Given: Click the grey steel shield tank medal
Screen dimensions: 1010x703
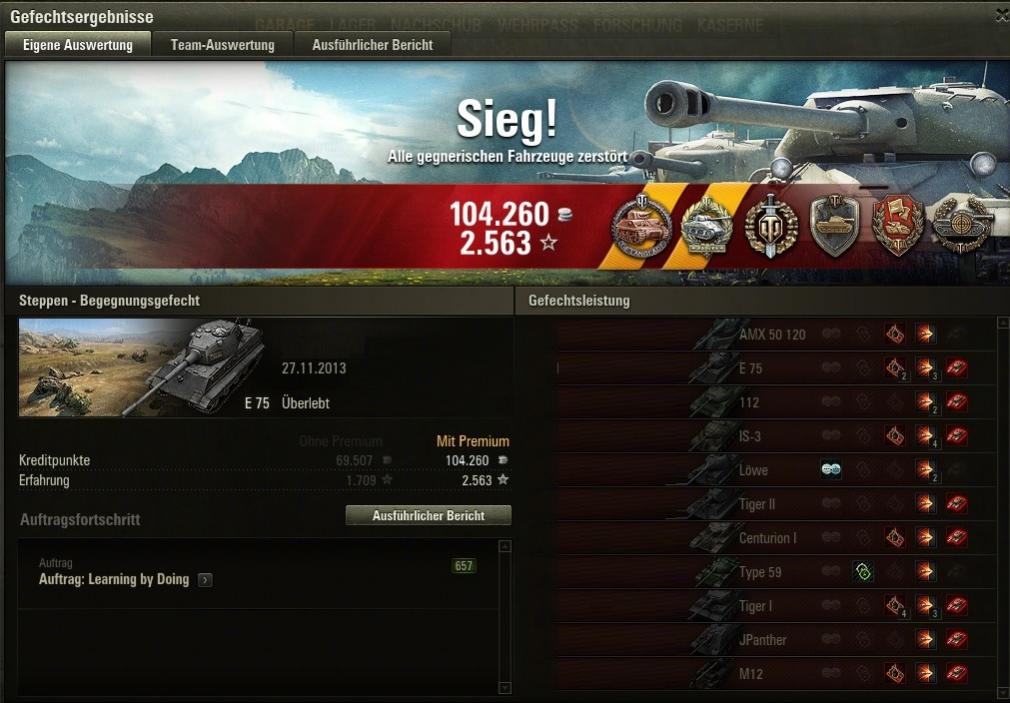Looking at the screenshot, I should tap(835, 226).
